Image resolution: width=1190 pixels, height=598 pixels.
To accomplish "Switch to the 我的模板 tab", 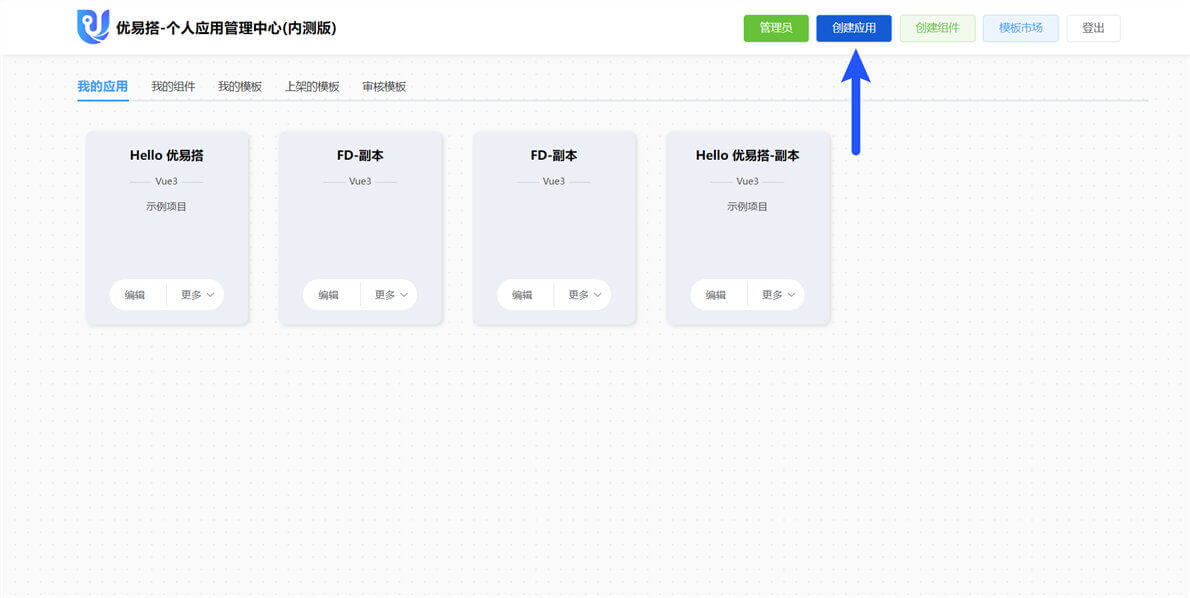I will [240, 87].
